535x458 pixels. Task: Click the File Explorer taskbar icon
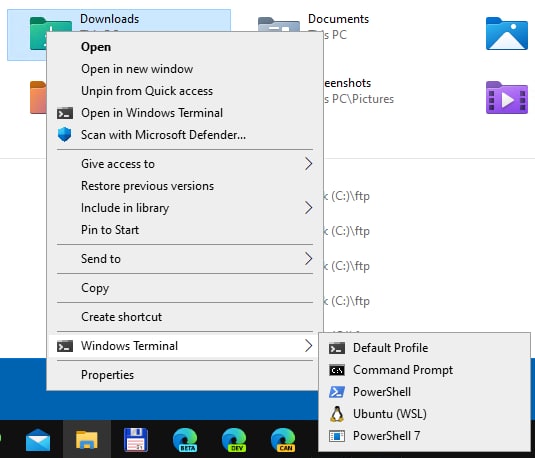coord(87,440)
